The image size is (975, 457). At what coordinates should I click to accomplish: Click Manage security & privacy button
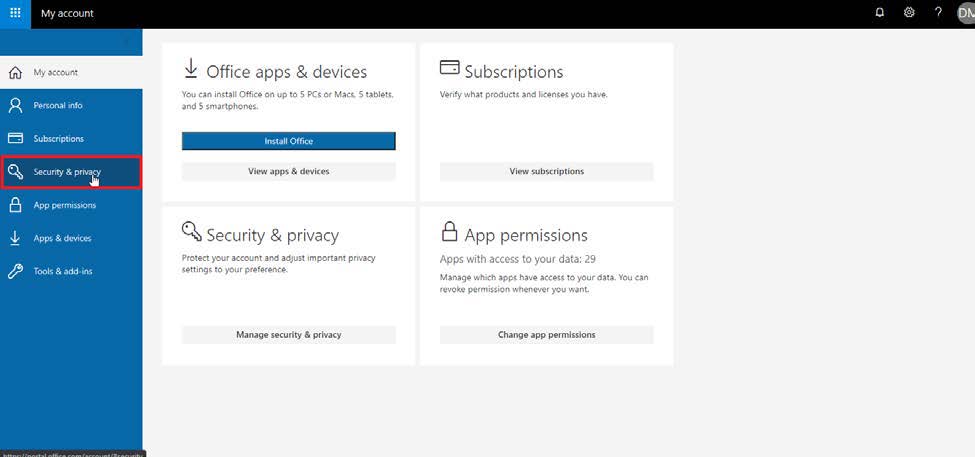(289, 335)
